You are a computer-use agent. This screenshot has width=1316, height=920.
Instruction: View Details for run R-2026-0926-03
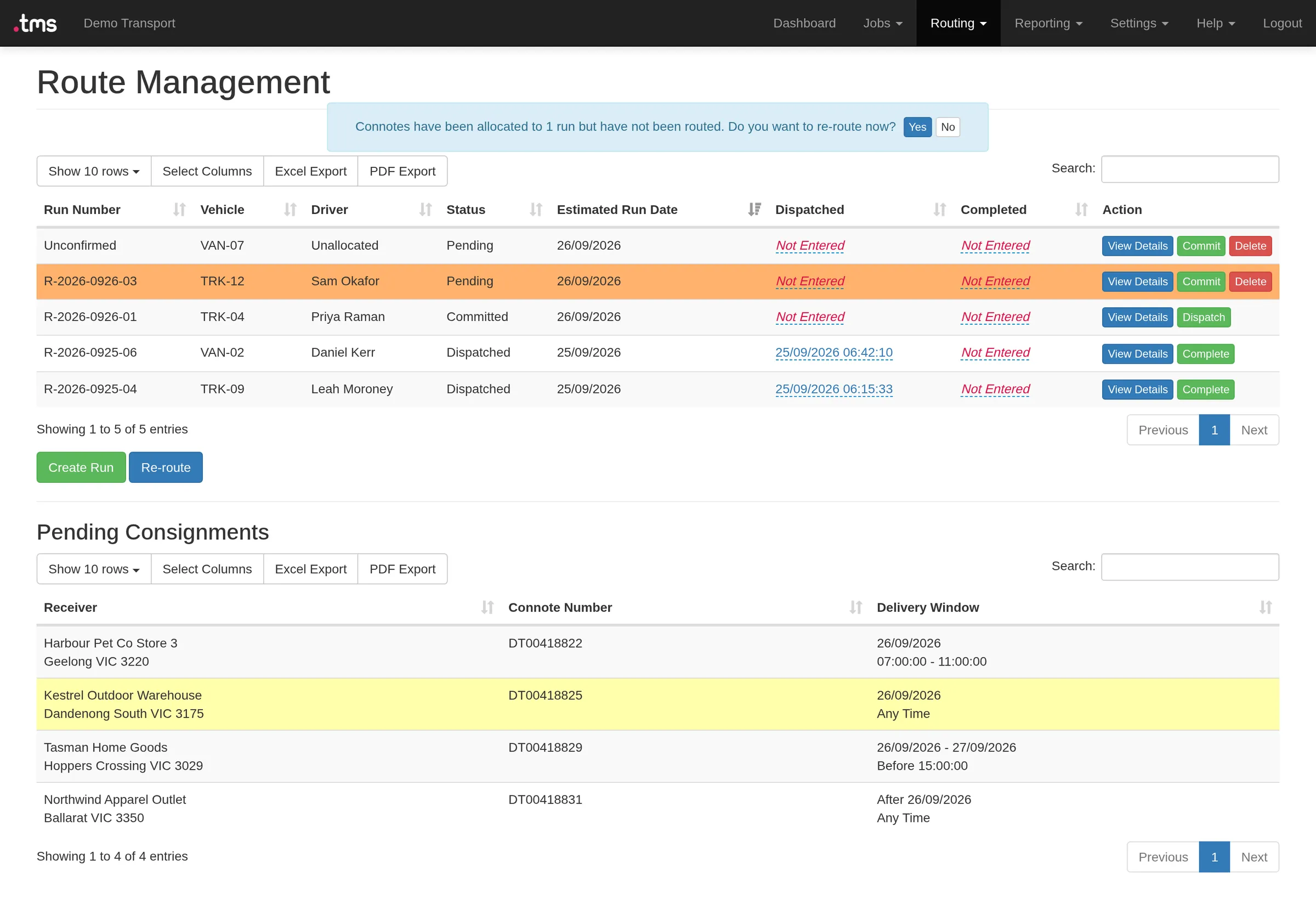(x=1137, y=281)
